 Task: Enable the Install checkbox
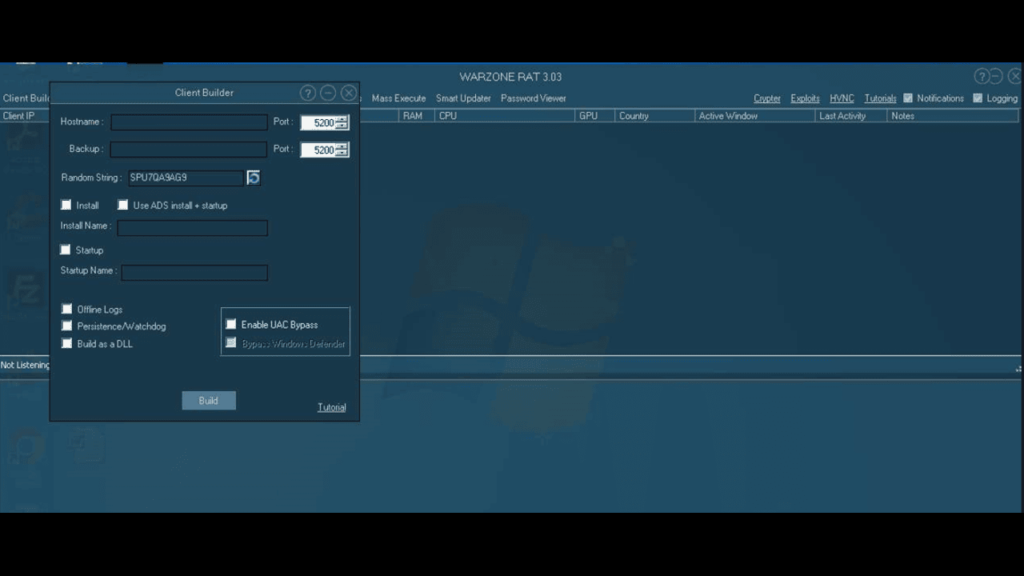[x=66, y=205]
